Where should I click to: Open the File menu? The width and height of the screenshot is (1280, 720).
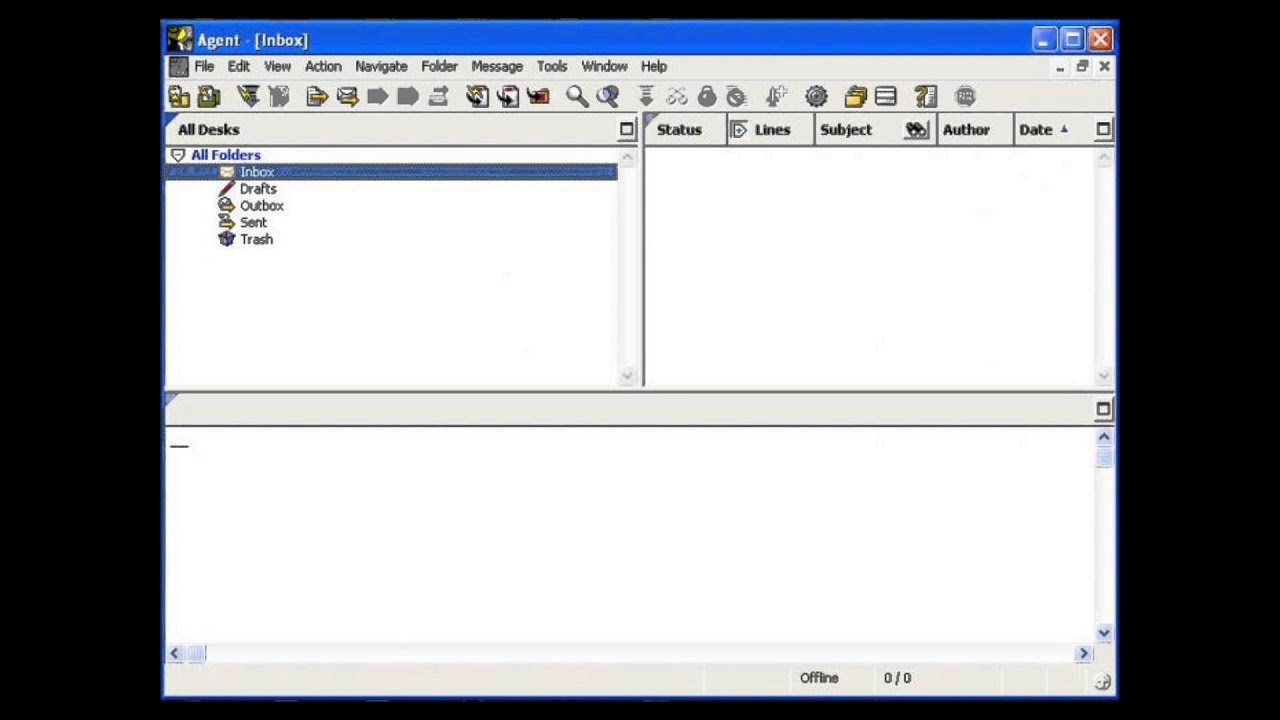(x=204, y=66)
